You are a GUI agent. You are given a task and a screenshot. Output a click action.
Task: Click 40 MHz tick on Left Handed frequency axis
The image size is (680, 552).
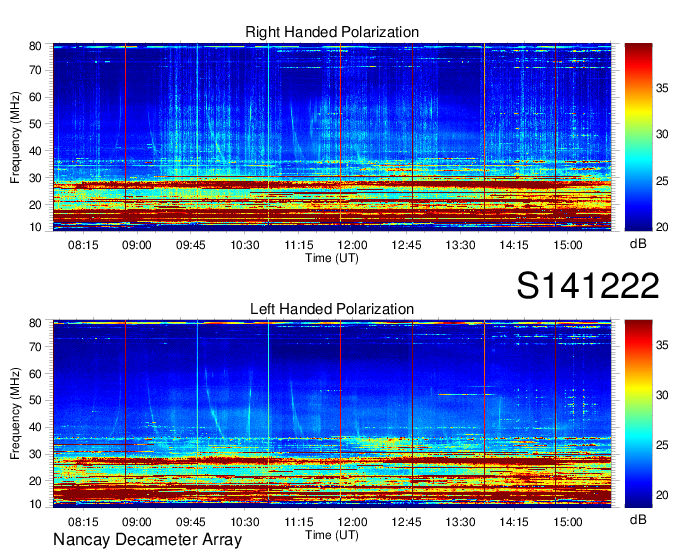click(35, 428)
